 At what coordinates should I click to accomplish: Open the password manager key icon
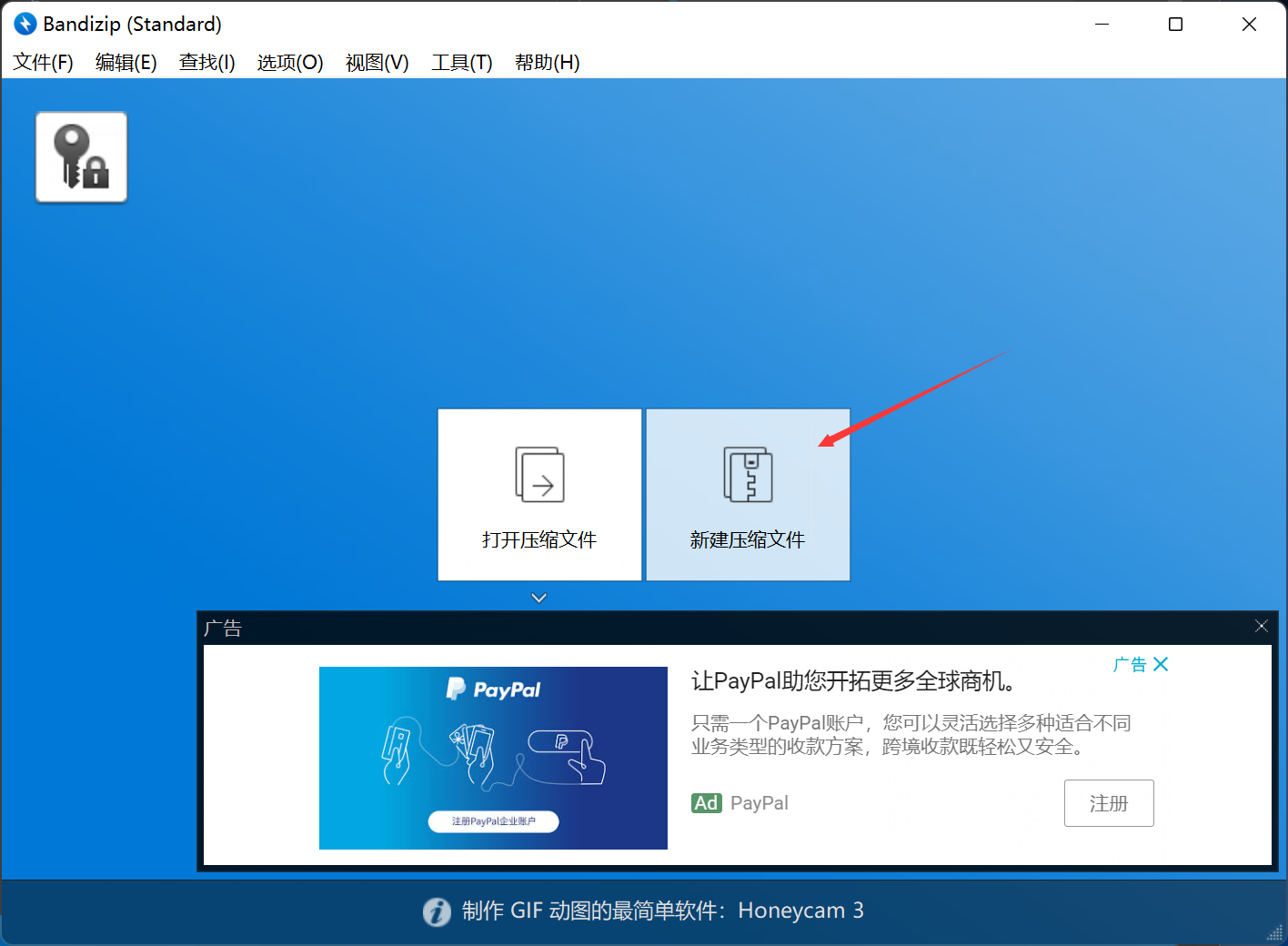pyautogui.click(x=81, y=156)
